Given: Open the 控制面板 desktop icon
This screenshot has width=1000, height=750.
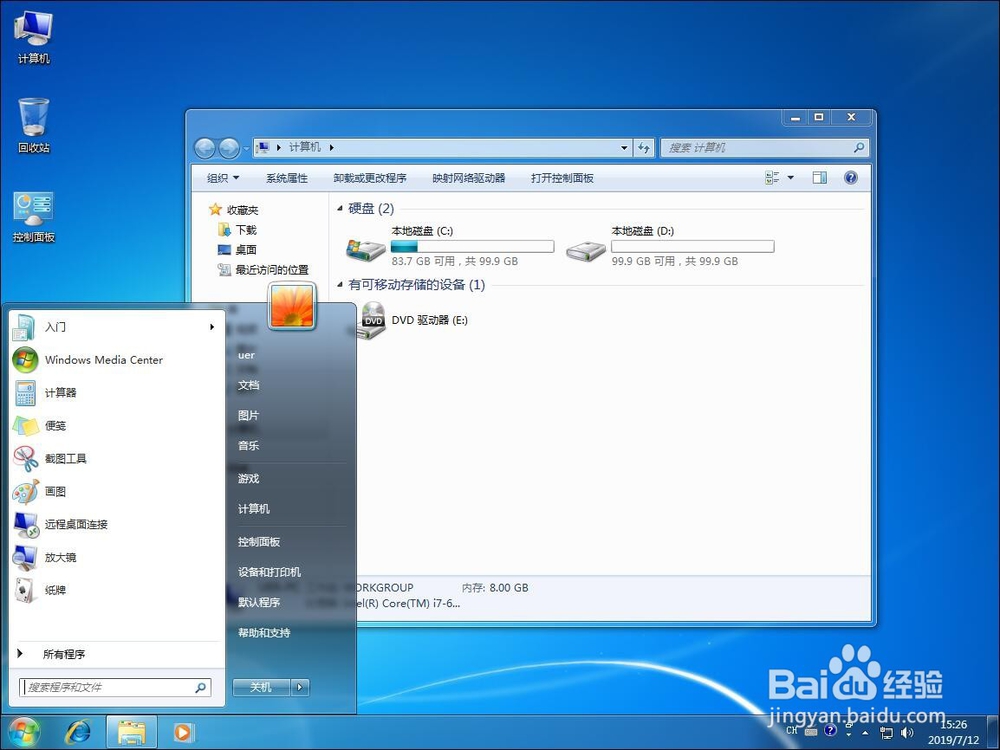Looking at the screenshot, I should click(33, 217).
